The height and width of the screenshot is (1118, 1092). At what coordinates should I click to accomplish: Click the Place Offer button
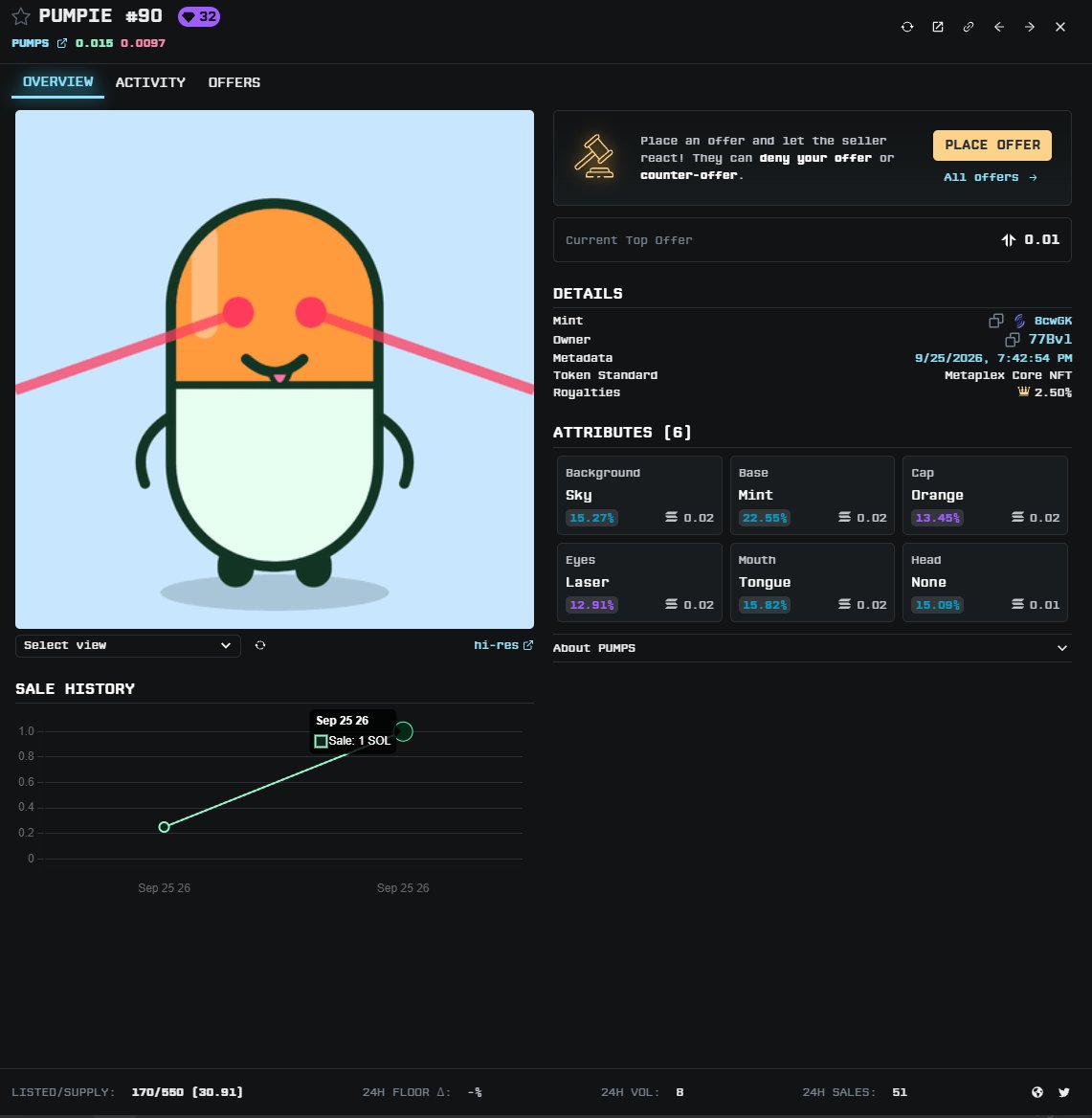coord(992,145)
